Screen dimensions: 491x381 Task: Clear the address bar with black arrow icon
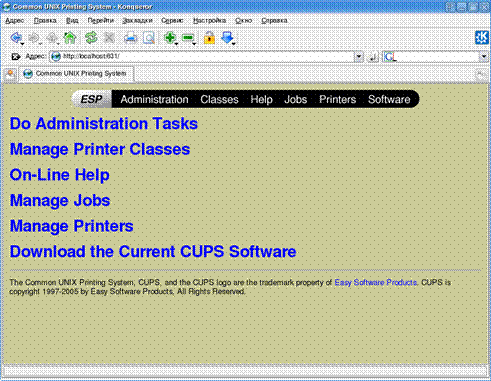[15, 57]
